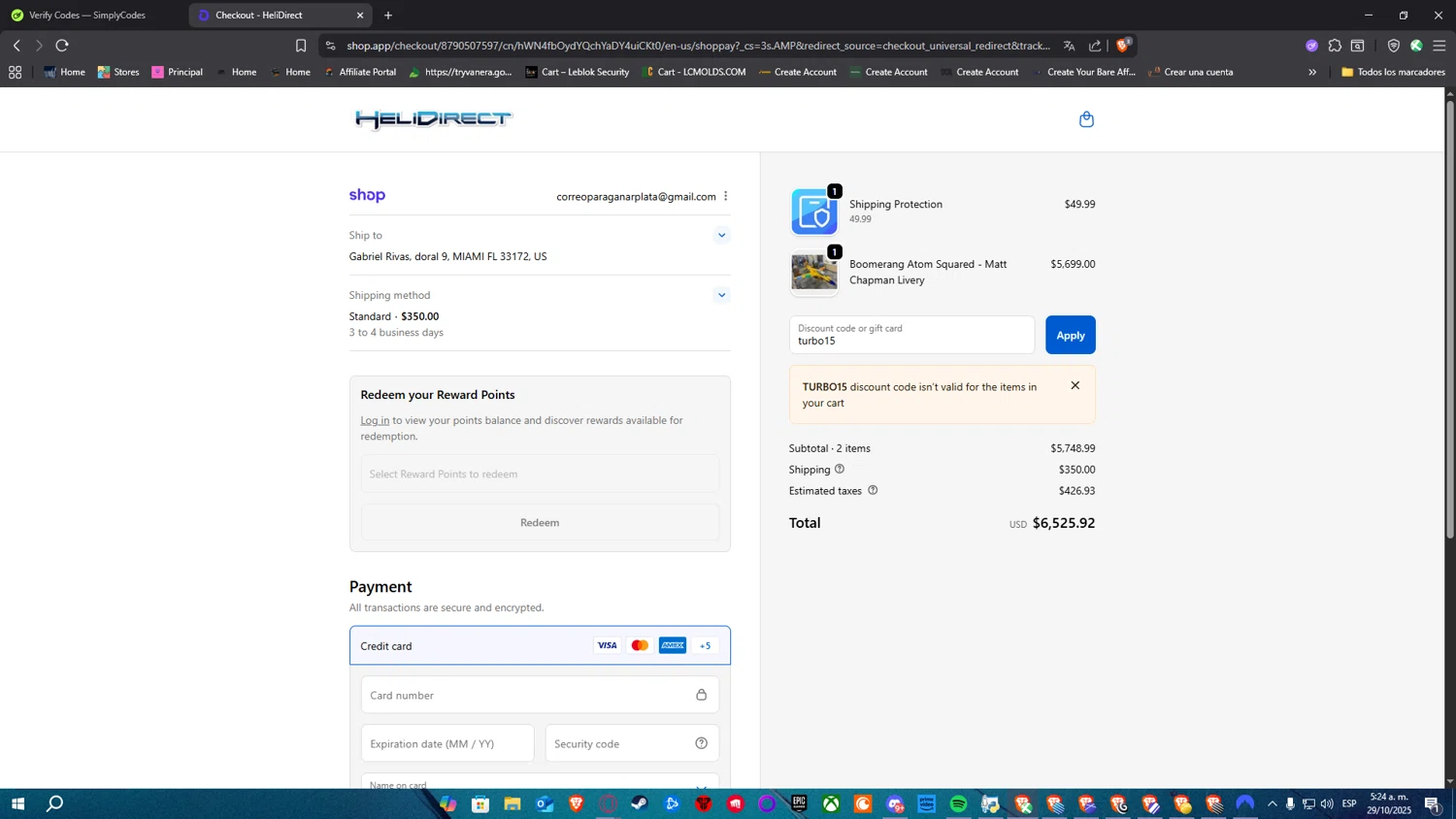Open the Brave VPN shield icon
Screen dimensions: 1456x819
click(x=1393, y=46)
